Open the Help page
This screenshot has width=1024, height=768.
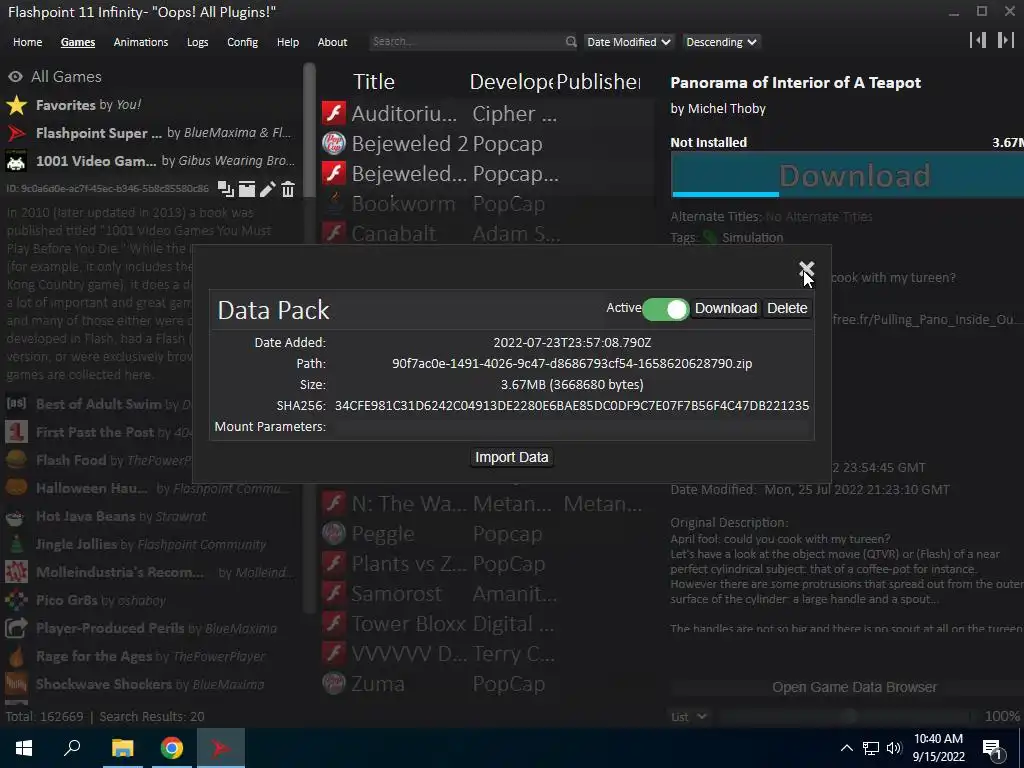tap(287, 42)
